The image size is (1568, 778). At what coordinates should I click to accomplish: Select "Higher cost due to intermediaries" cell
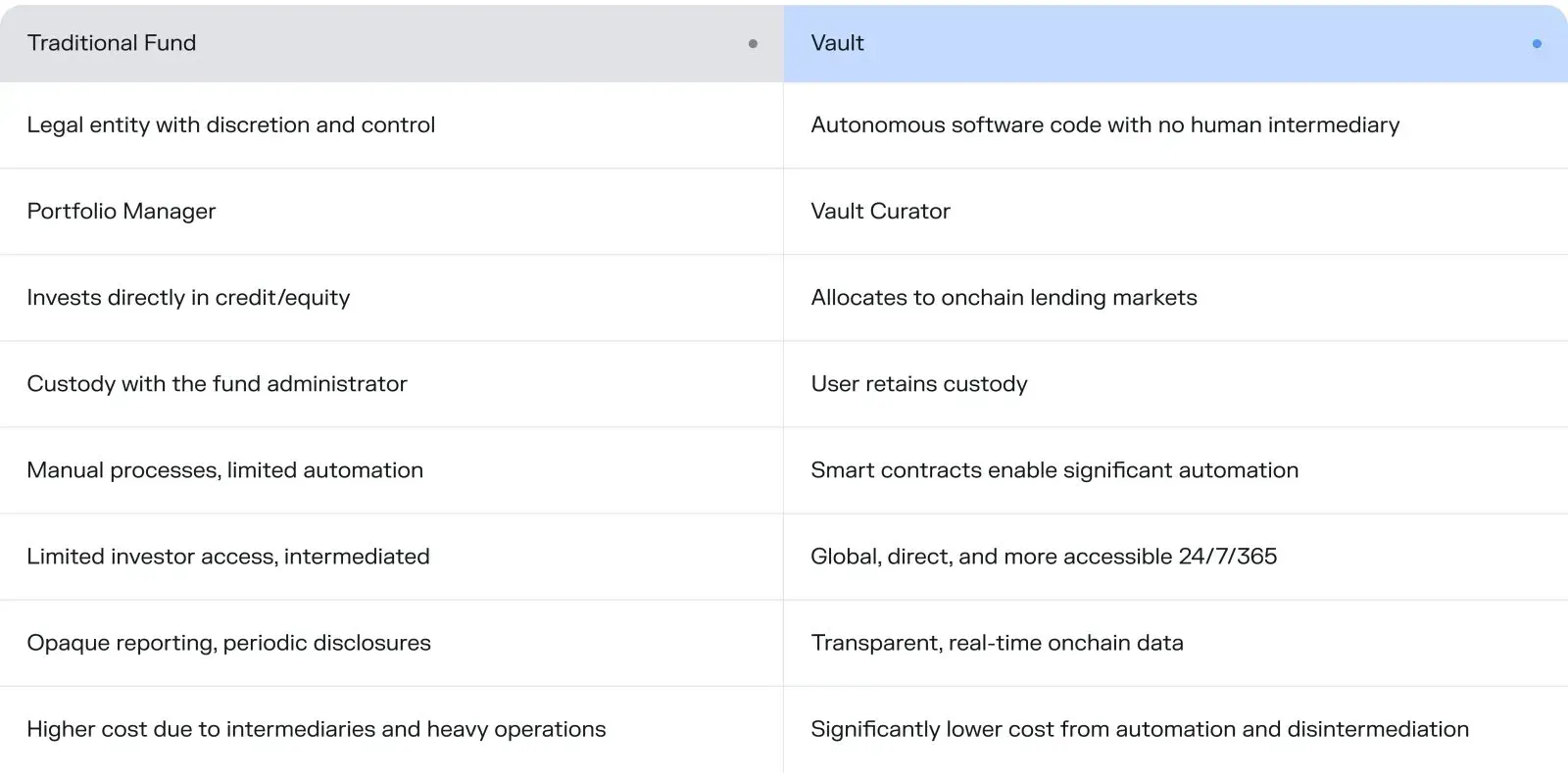pyautogui.click(x=316, y=729)
